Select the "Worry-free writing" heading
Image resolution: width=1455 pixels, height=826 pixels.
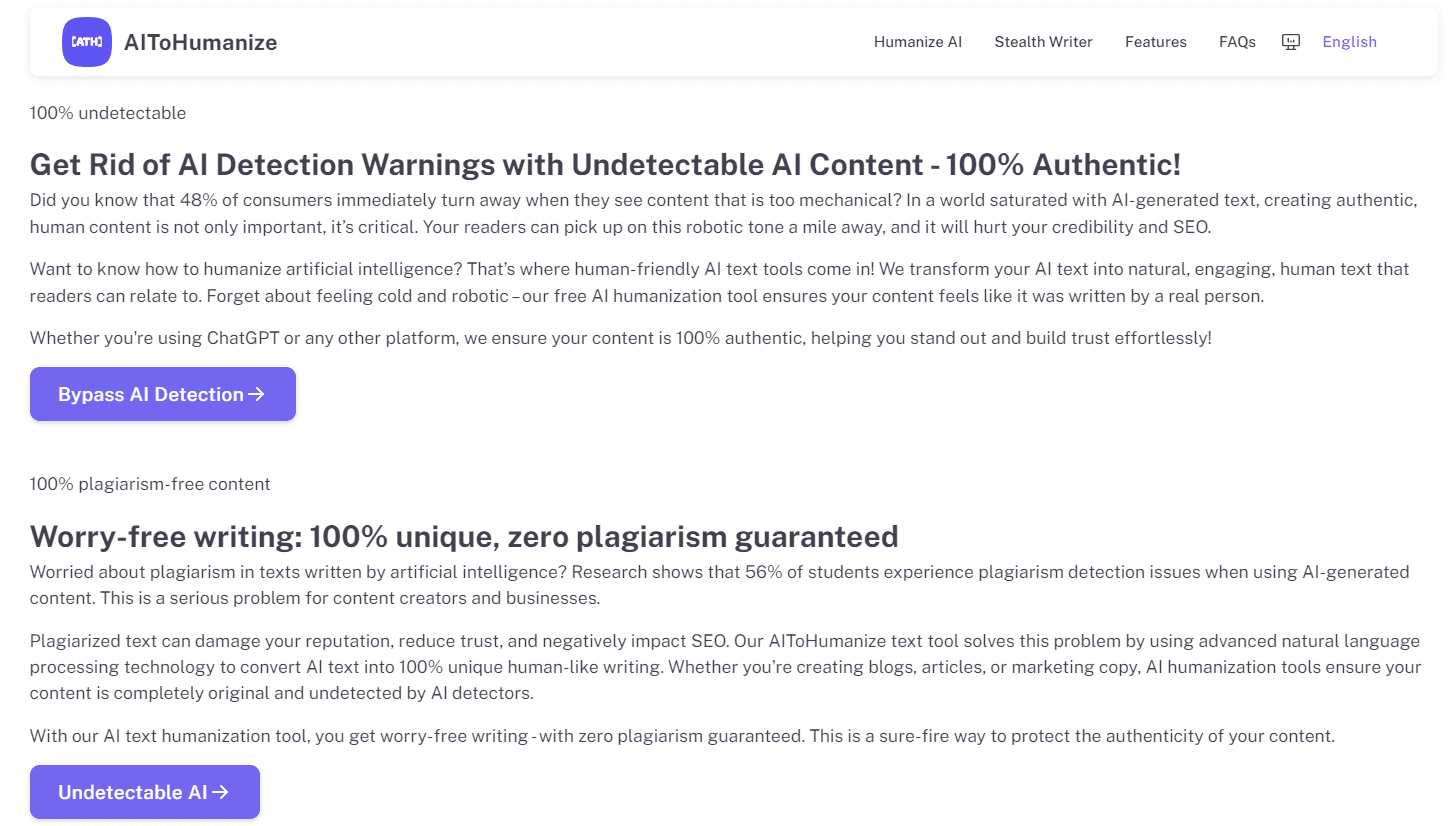click(x=463, y=536)
